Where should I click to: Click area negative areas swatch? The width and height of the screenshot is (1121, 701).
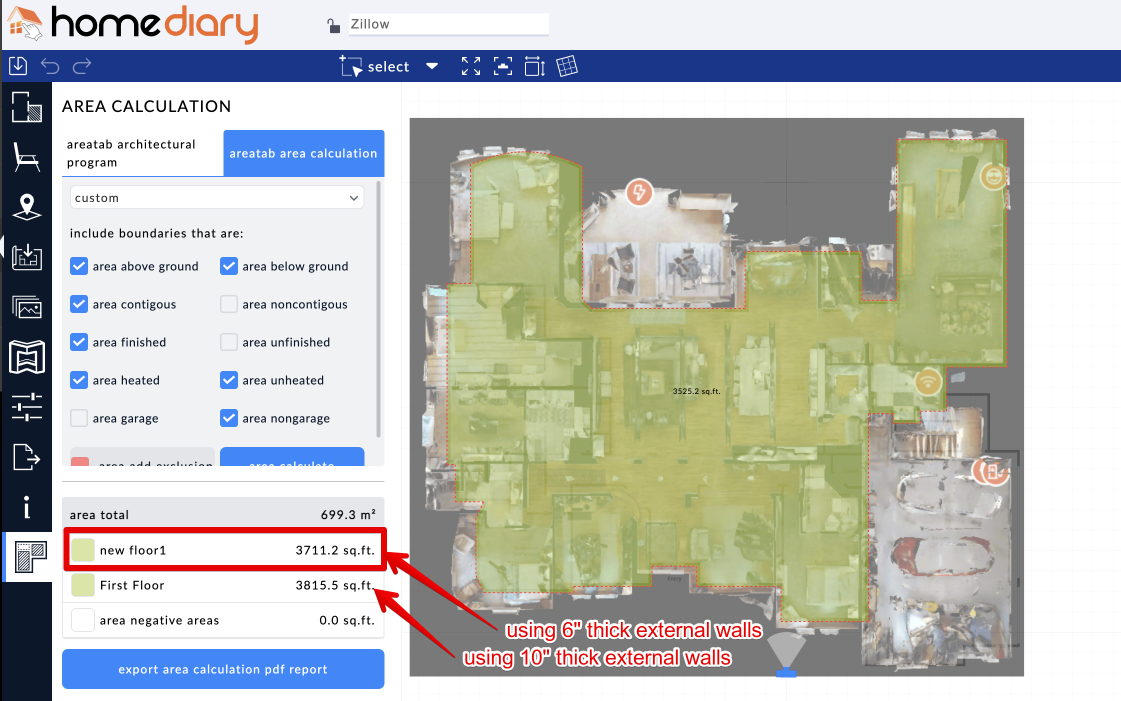(83, 620)
